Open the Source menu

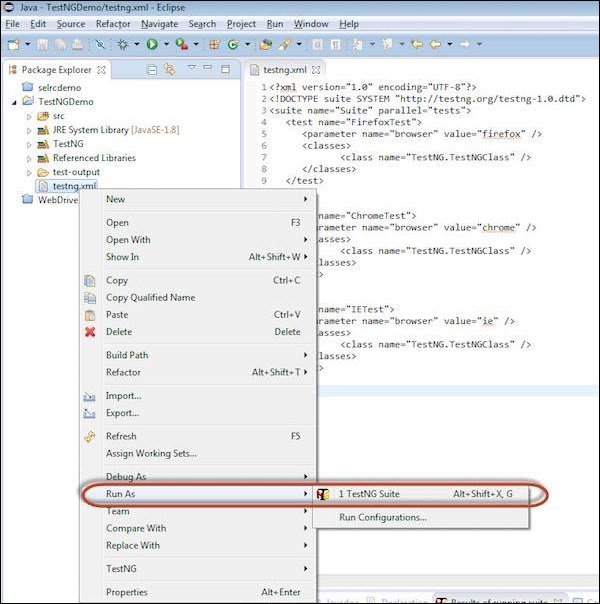(x=71, y=24)
